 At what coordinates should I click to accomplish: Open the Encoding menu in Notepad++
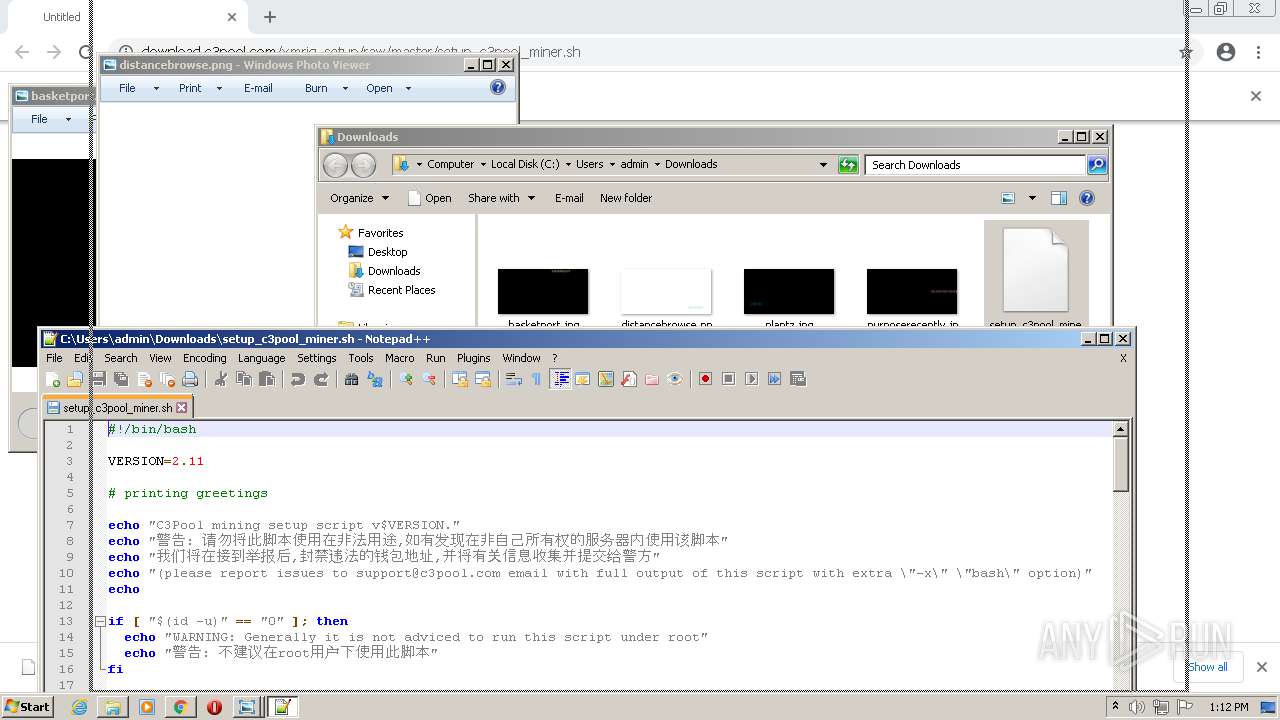(x=204, y=358)
